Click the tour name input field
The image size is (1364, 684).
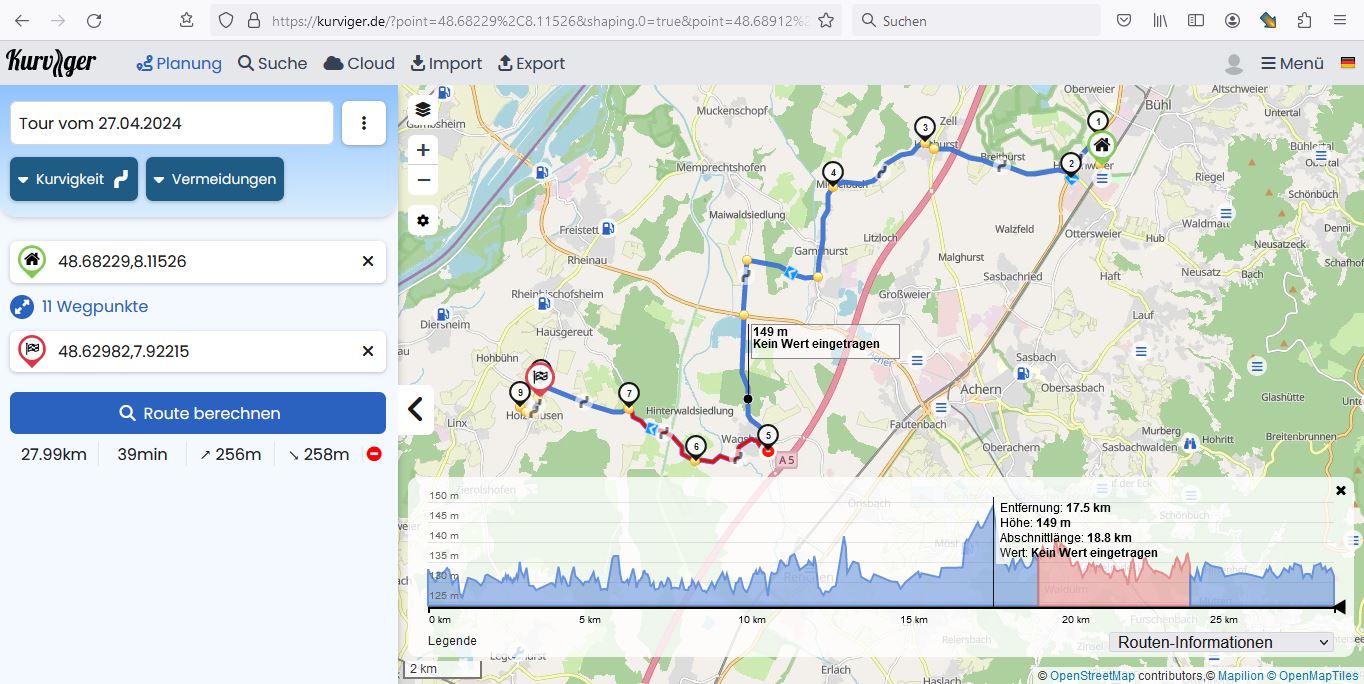[x=172, y=123]
